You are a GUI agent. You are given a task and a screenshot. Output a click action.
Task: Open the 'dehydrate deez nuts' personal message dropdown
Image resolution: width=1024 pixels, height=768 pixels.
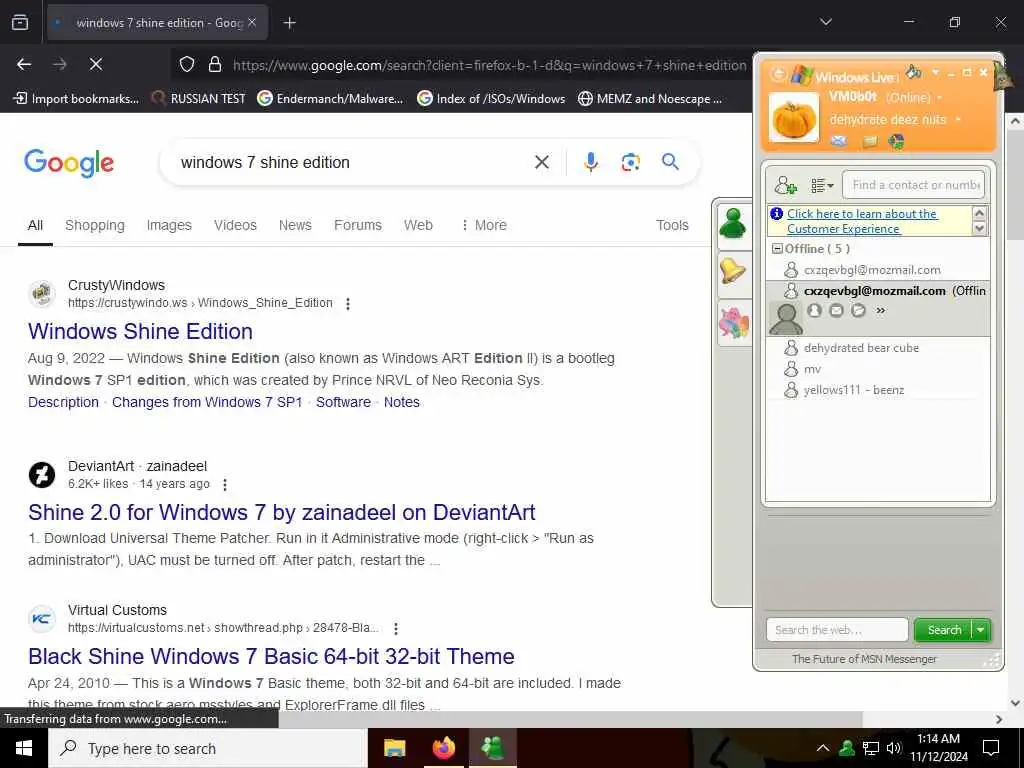pyautogui.click(x=958, y=120)
